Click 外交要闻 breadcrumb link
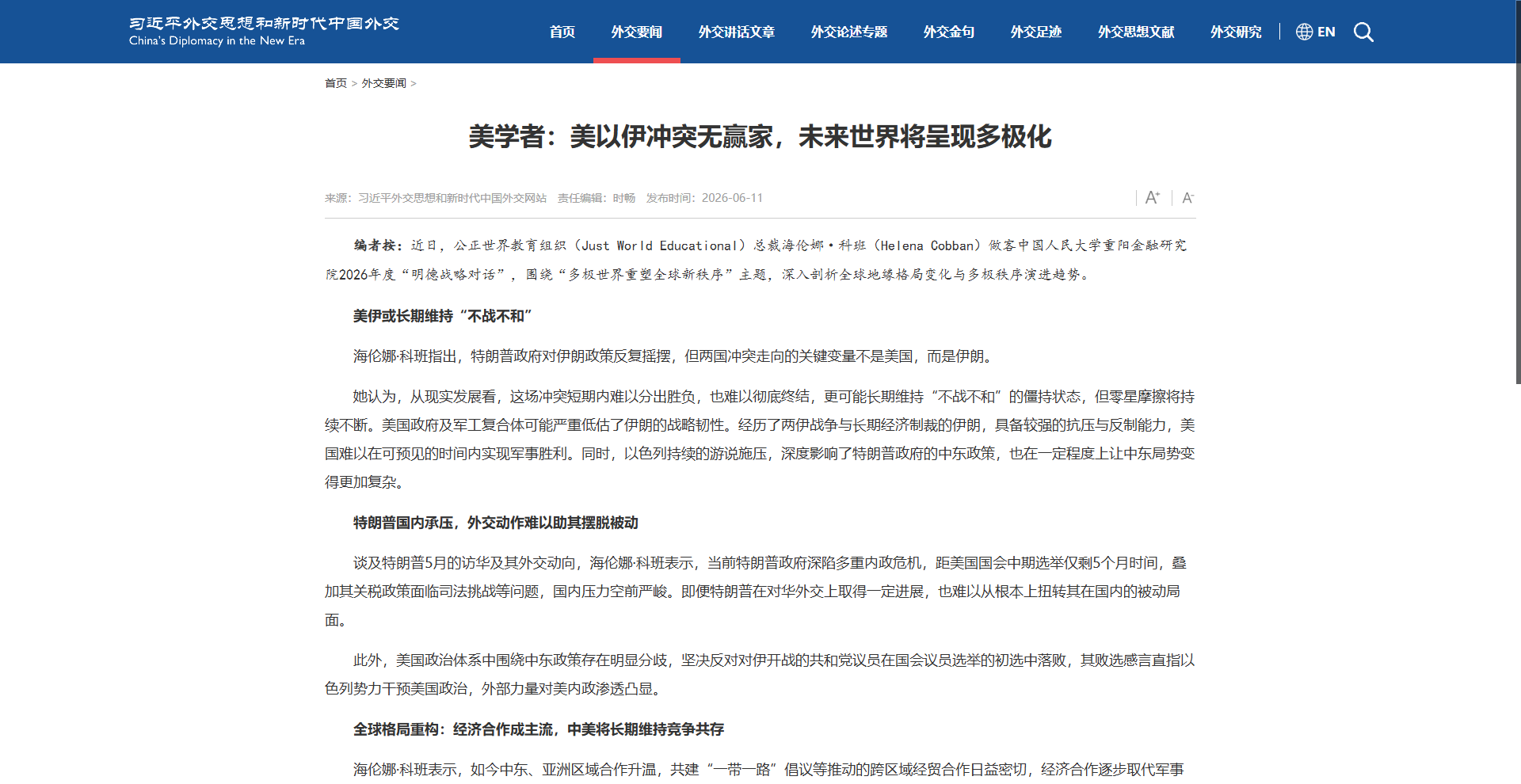Viewport: 1521px width, 784px height. click(x=384, y=83)
